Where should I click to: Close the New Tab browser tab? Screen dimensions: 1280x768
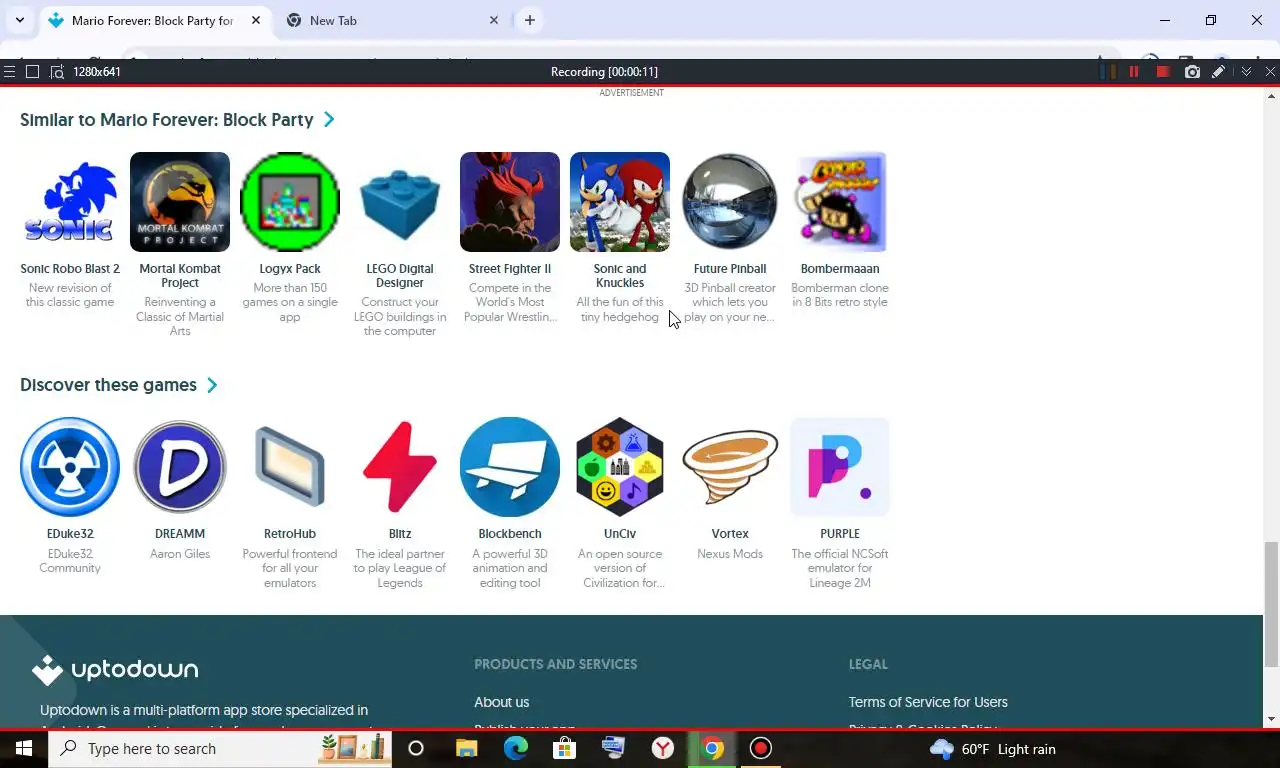[494, 20]
